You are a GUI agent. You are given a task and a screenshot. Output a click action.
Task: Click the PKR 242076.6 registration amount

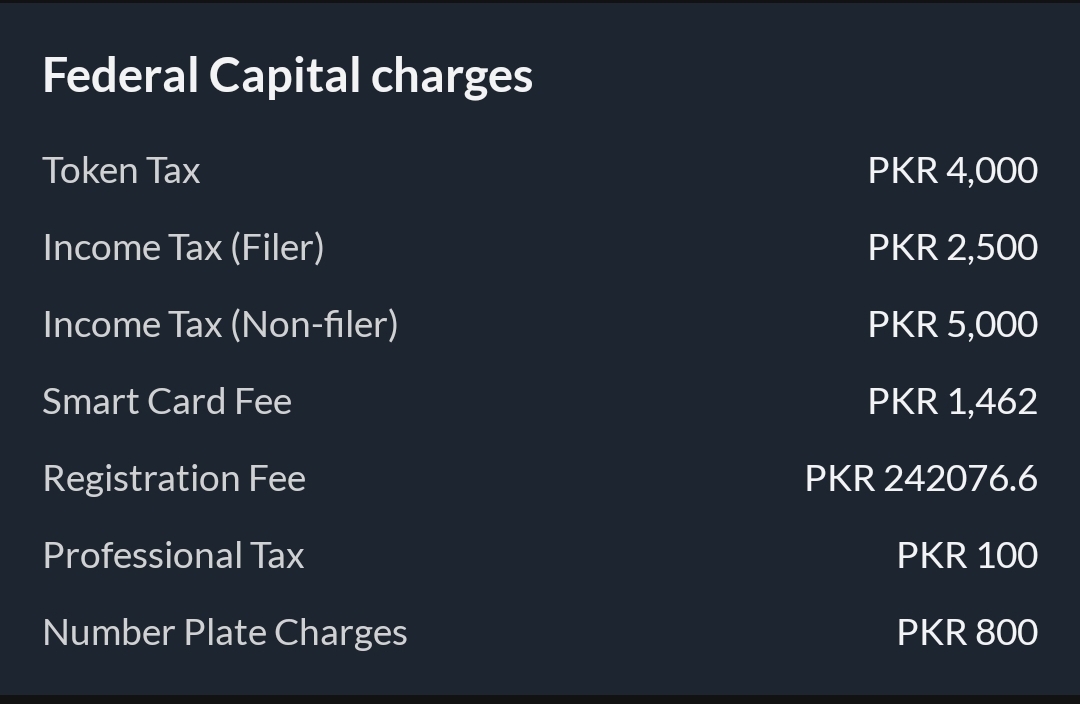point(921,479)
